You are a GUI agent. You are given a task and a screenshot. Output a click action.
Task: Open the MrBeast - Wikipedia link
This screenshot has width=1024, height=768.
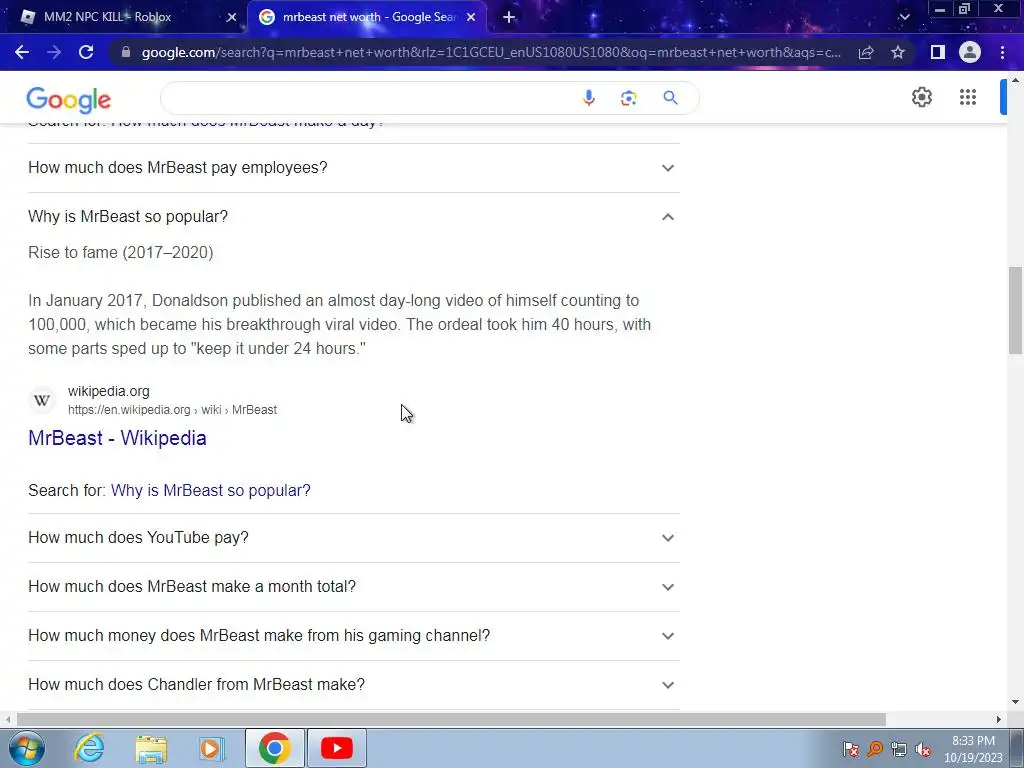117,438
